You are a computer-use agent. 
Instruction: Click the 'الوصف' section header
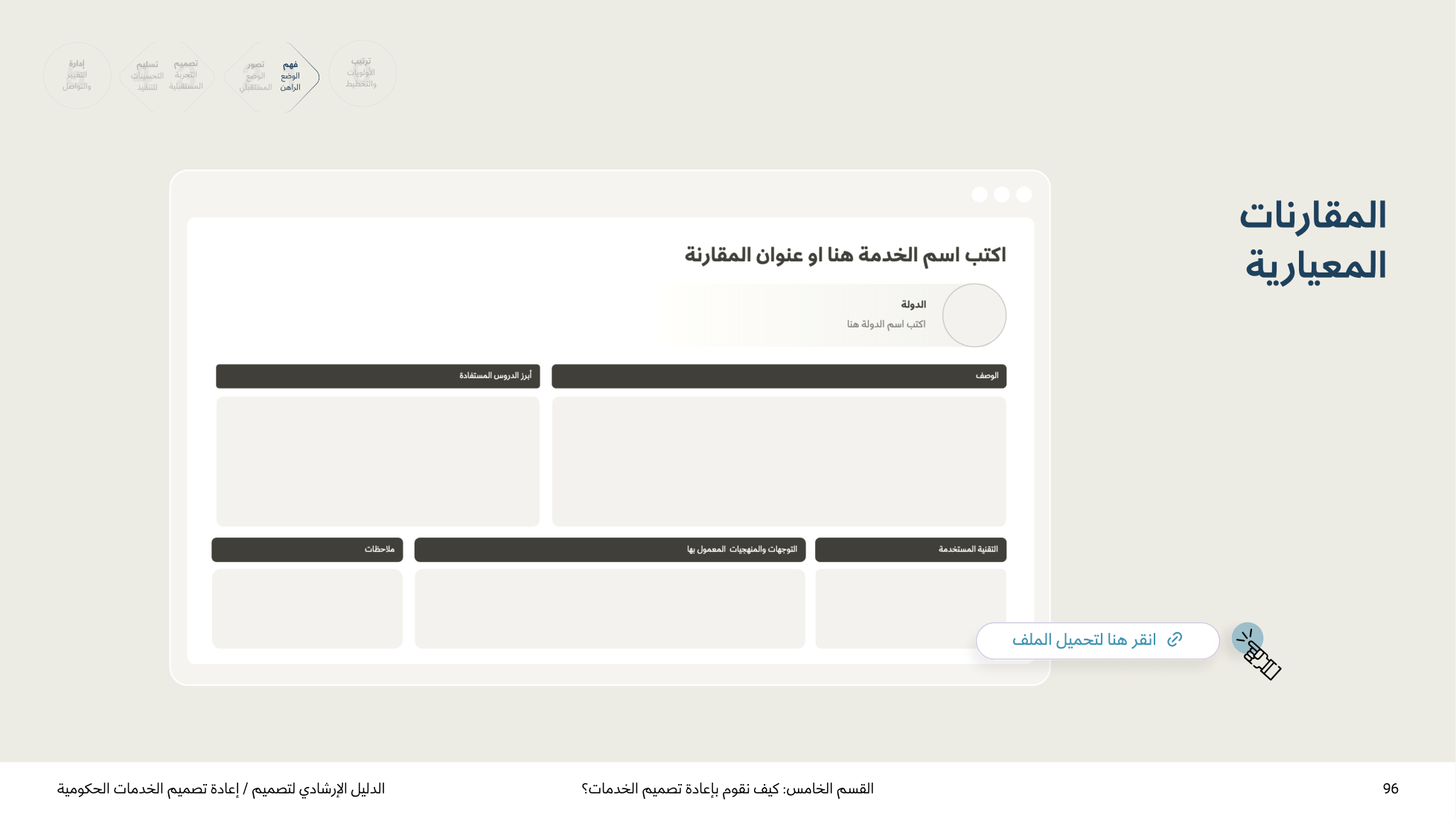pos(779,376)
